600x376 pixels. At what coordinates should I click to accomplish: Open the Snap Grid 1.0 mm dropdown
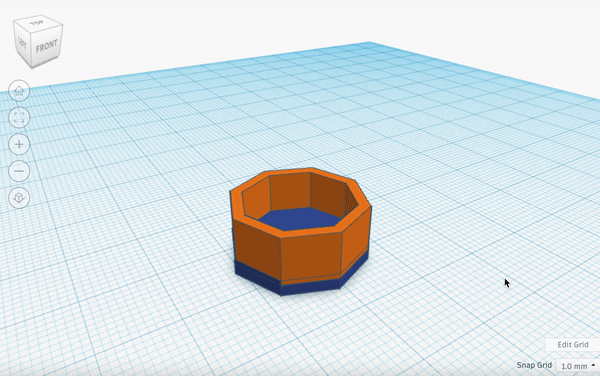pos(578,366)
